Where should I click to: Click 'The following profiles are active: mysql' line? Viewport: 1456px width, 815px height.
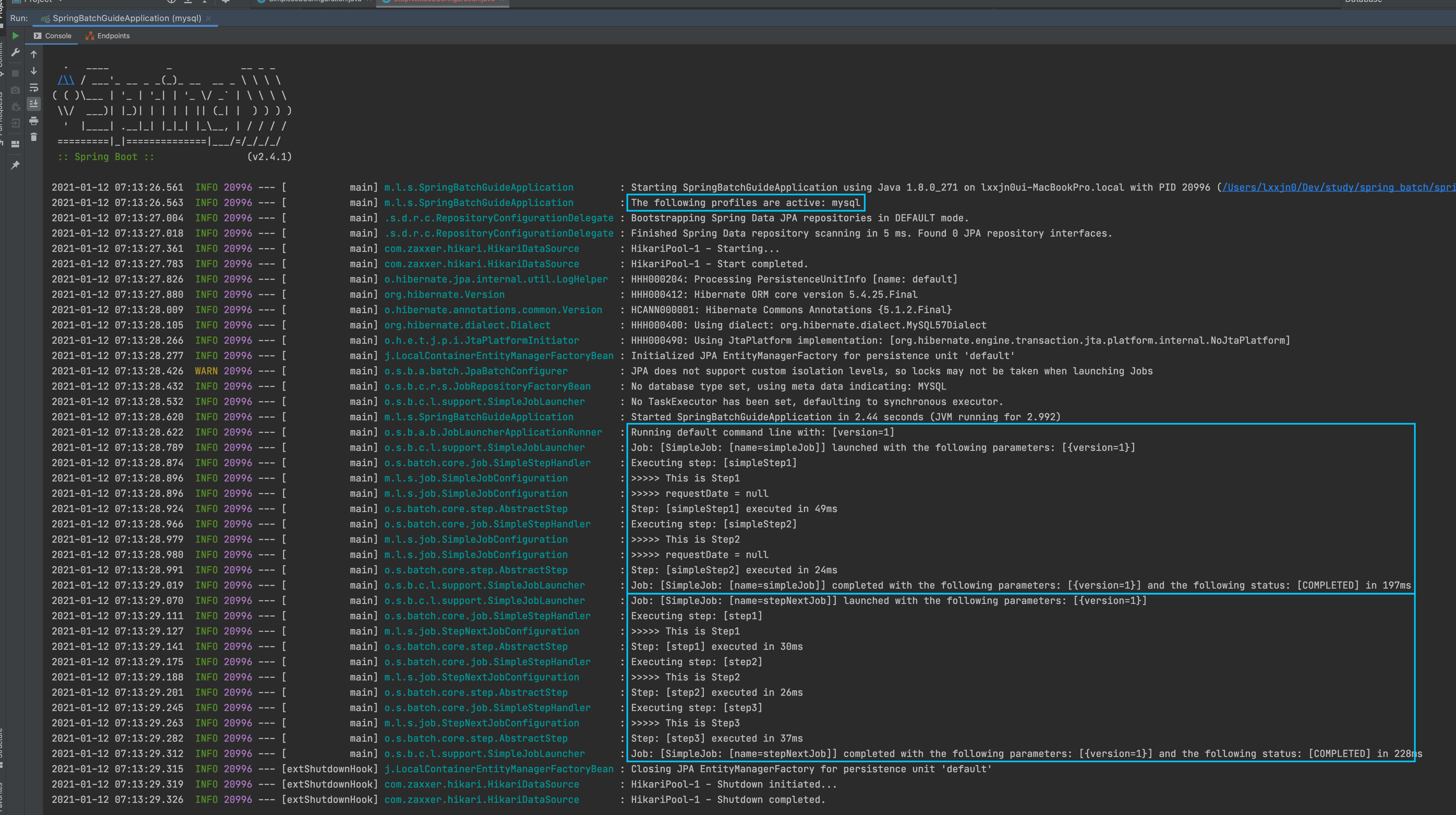(746, 202)
